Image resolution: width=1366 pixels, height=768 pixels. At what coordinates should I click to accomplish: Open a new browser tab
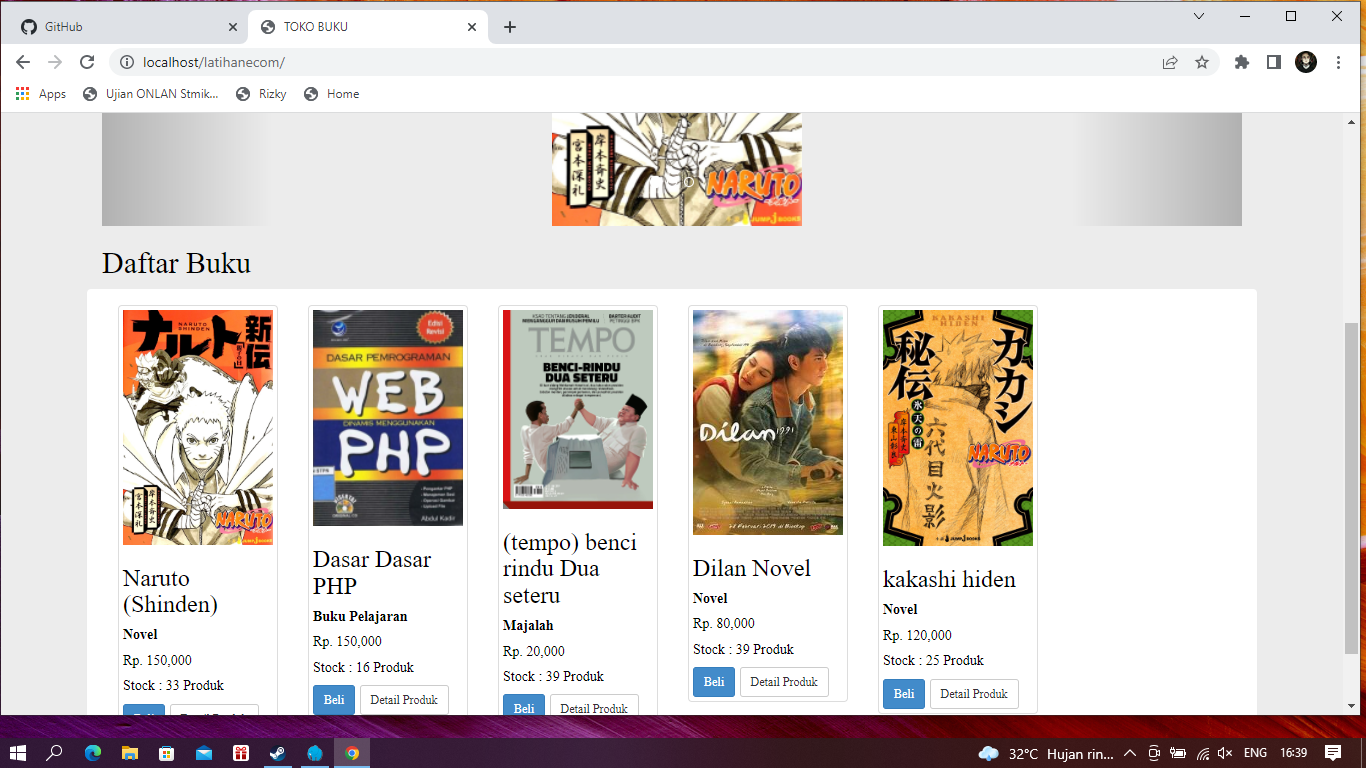(x=510, y=27)
